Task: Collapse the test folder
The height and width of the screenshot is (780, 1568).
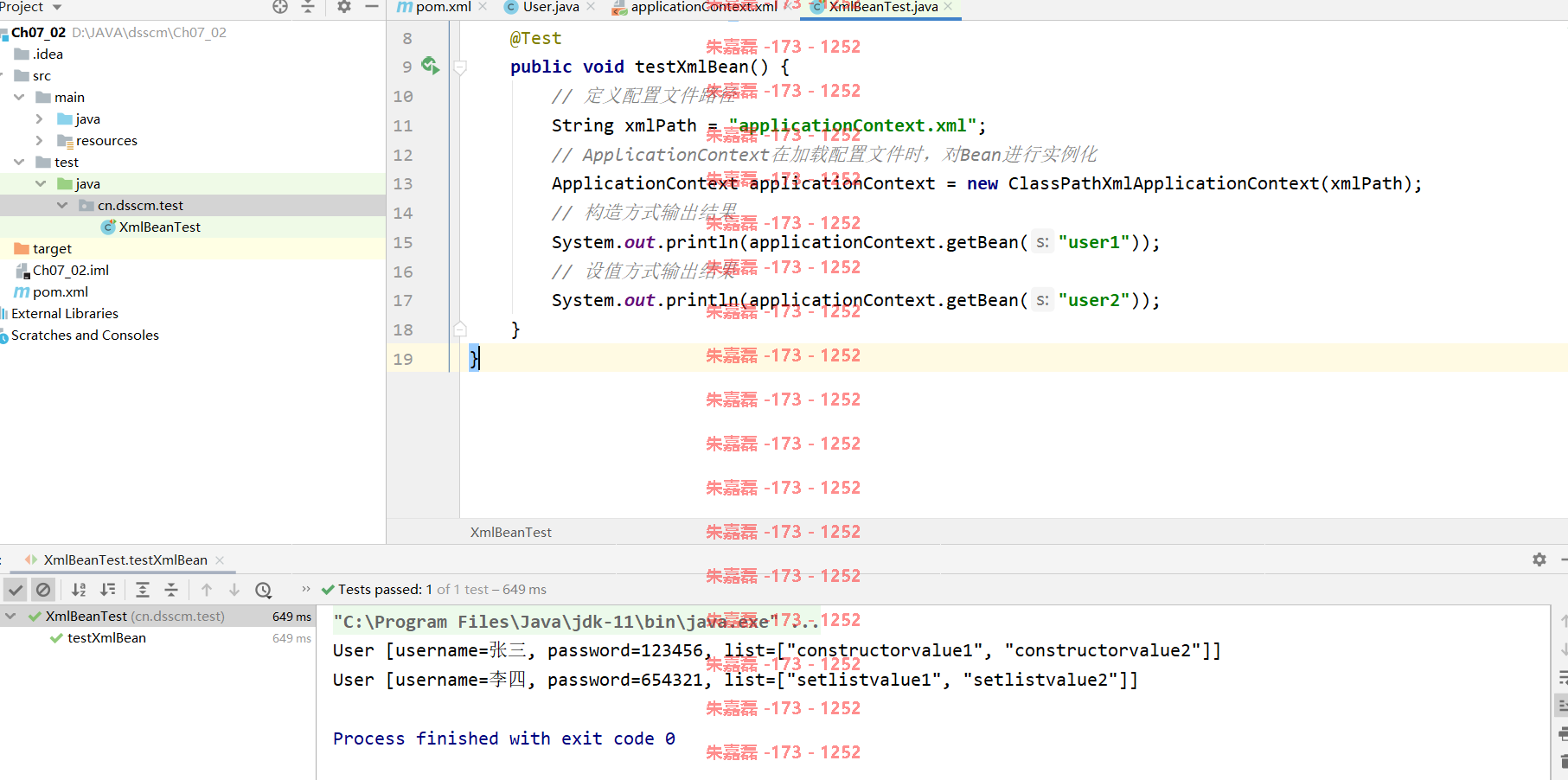Action: point(19,162)
